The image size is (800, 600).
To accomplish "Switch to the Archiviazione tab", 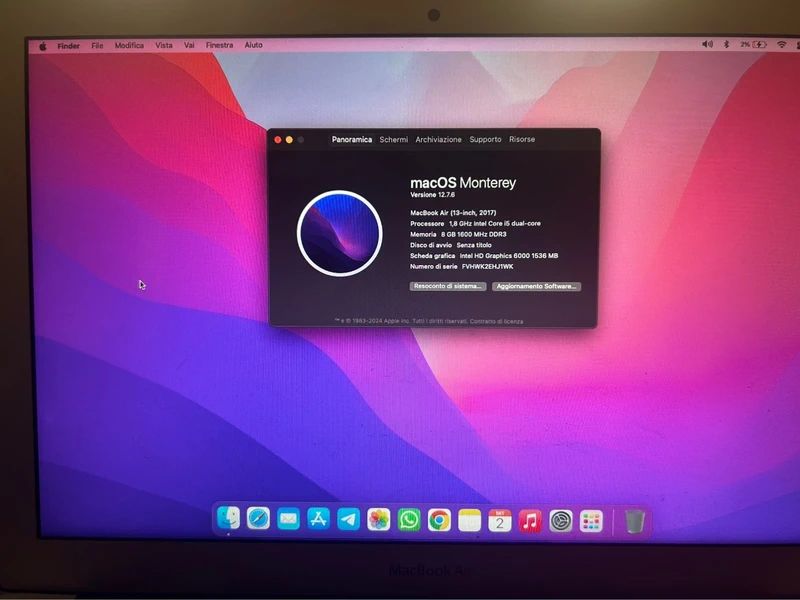I will (x=438, y=139).
